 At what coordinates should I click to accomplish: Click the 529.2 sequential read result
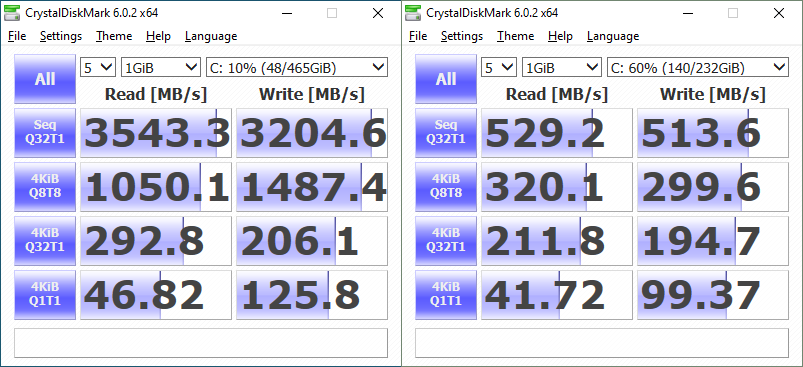(557, 133)
